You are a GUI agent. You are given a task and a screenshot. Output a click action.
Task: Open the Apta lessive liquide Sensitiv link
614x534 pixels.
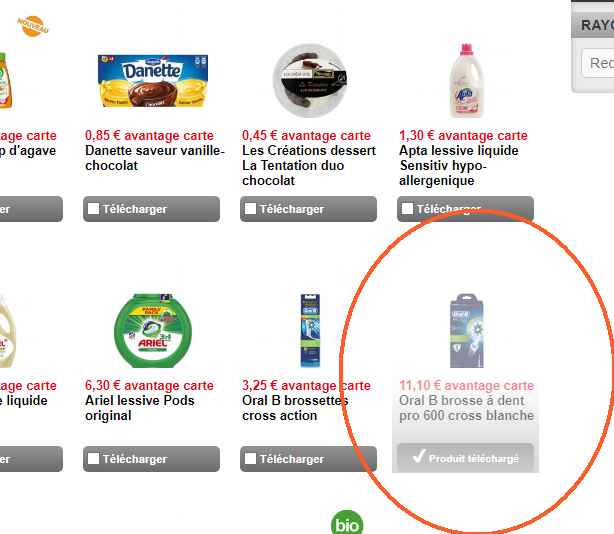click(x=459, y=166)
